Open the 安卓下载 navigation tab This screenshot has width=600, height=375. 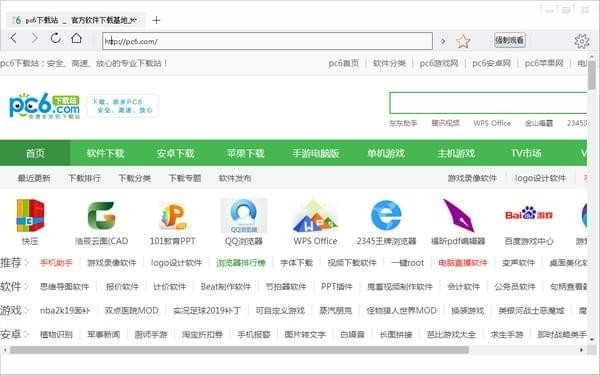pos(175,153)
